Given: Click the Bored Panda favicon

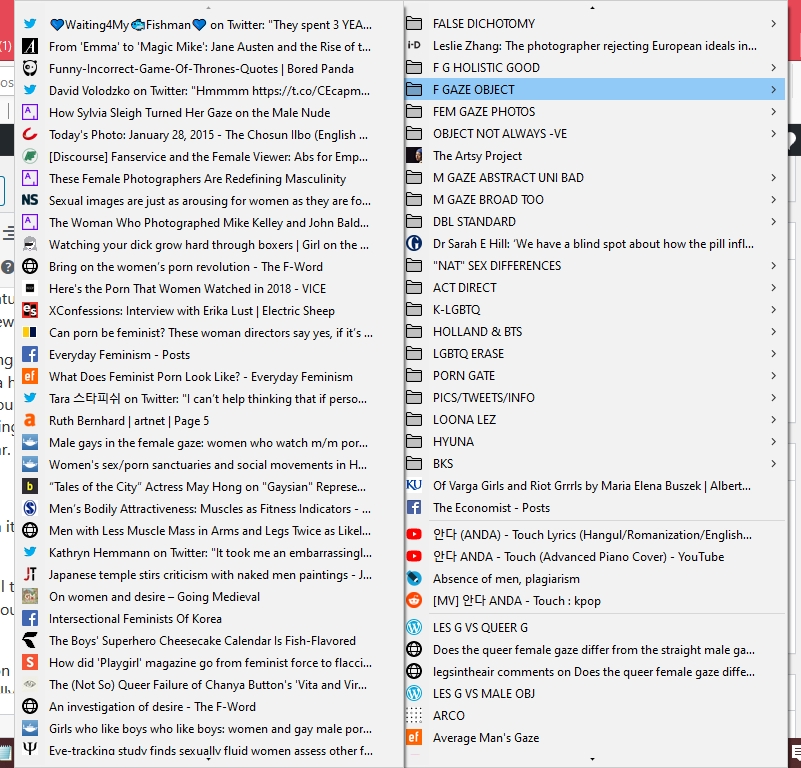Looking at the screenshot, I should point(30,69).
